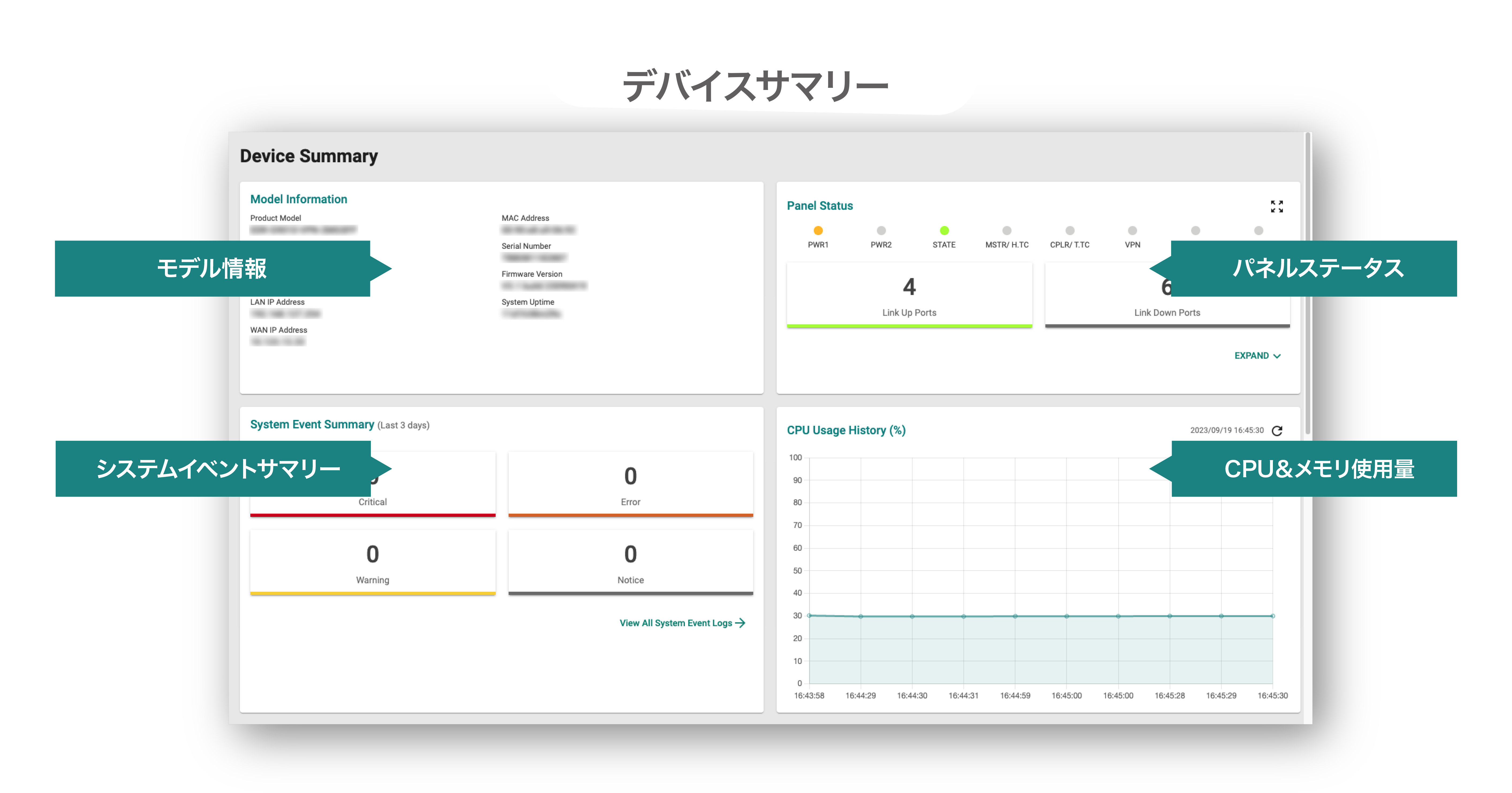Click the LAN IP Address label
The width and height of the screenshot is (1512, 793).
click(x=277, y=302)
